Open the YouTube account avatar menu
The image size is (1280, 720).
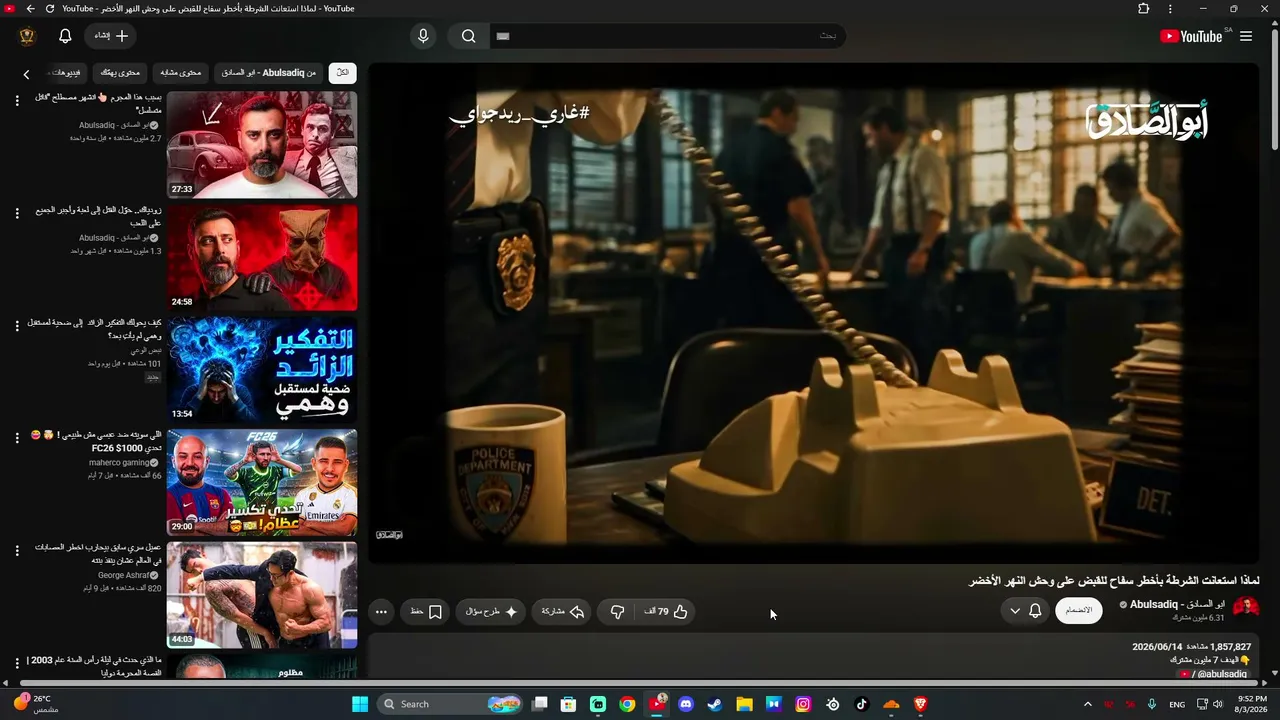27,36
